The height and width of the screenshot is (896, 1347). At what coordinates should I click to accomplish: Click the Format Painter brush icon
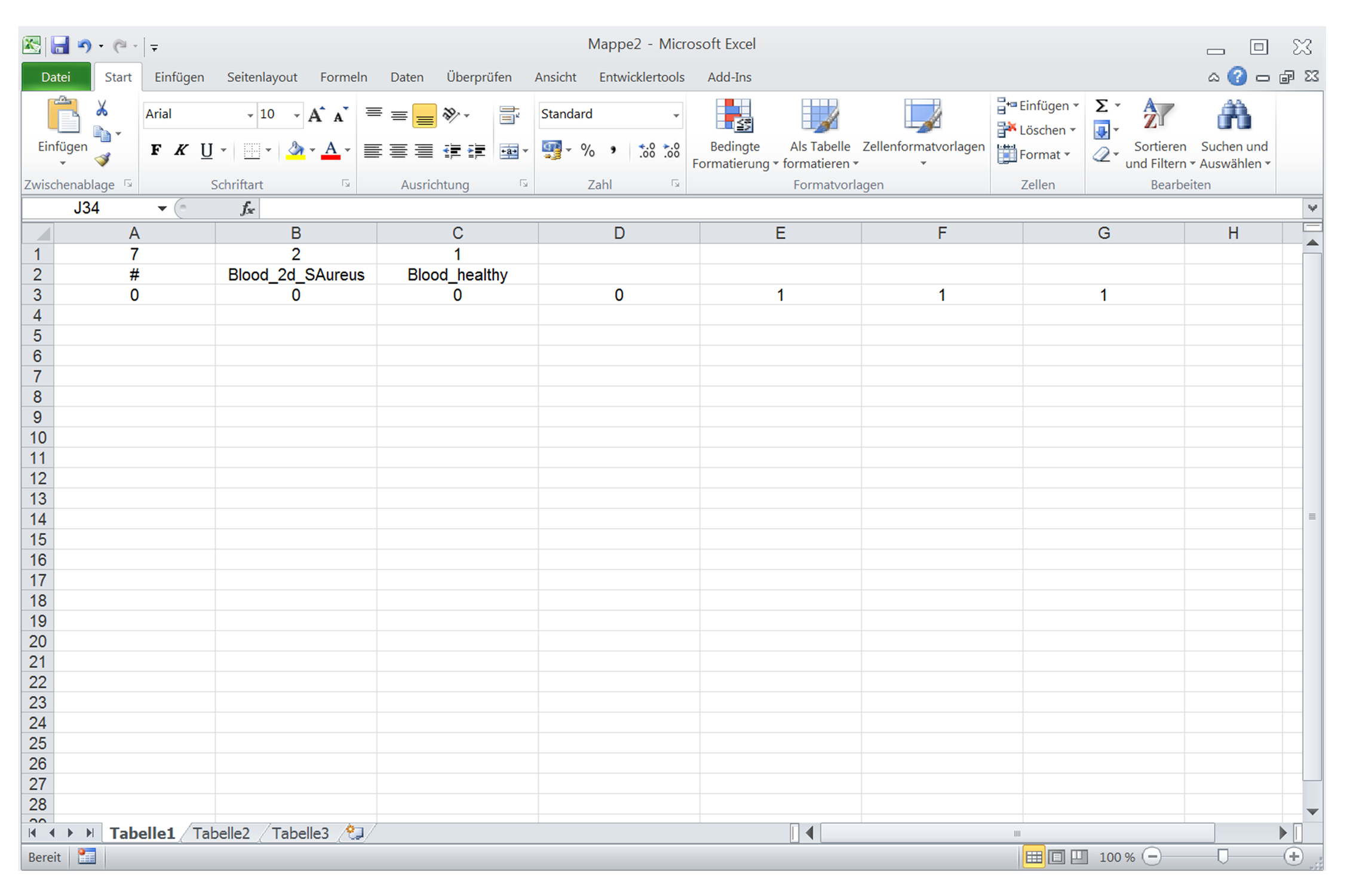click(x=103, y=159)
